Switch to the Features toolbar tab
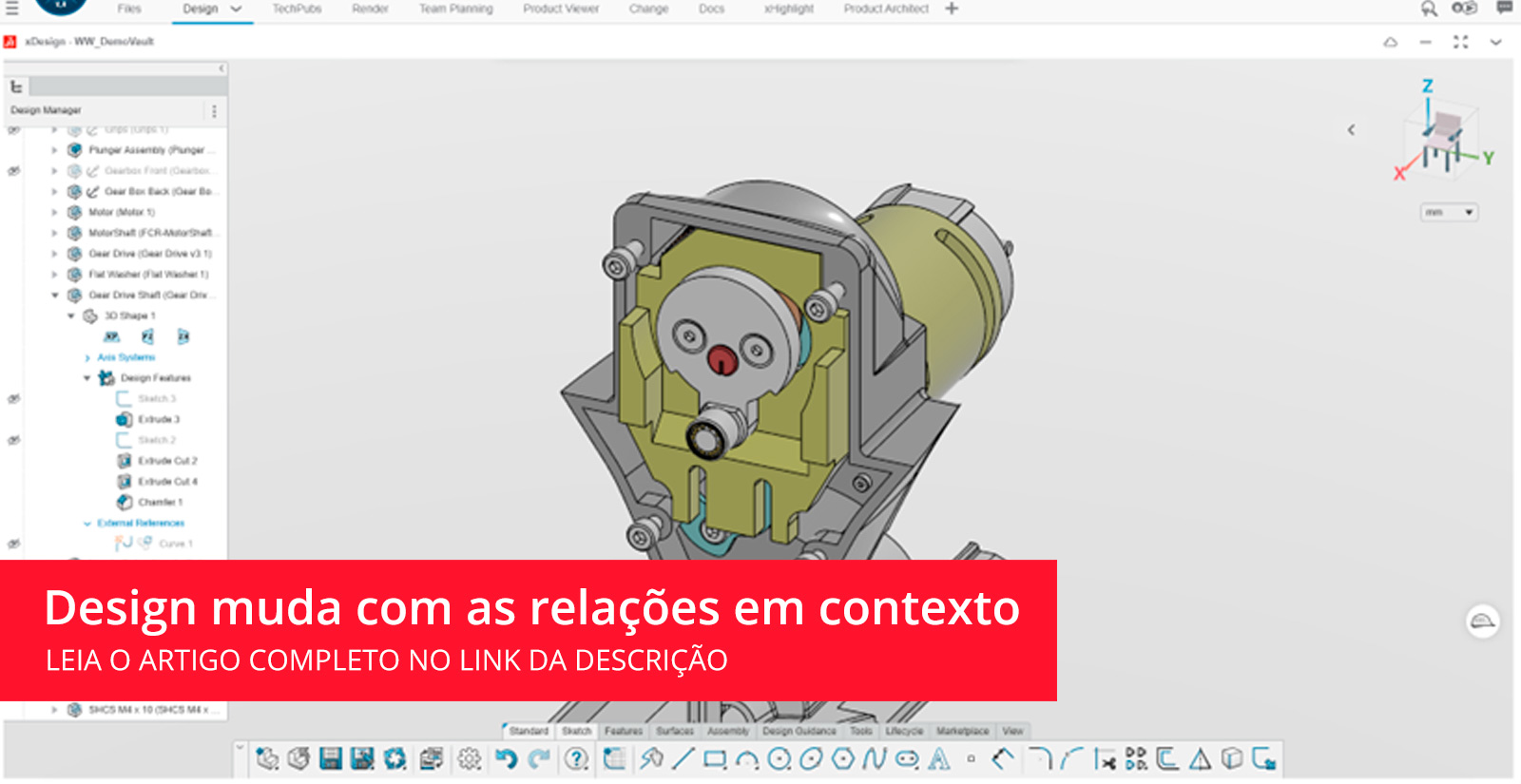1521x784 pixels. 624,731
